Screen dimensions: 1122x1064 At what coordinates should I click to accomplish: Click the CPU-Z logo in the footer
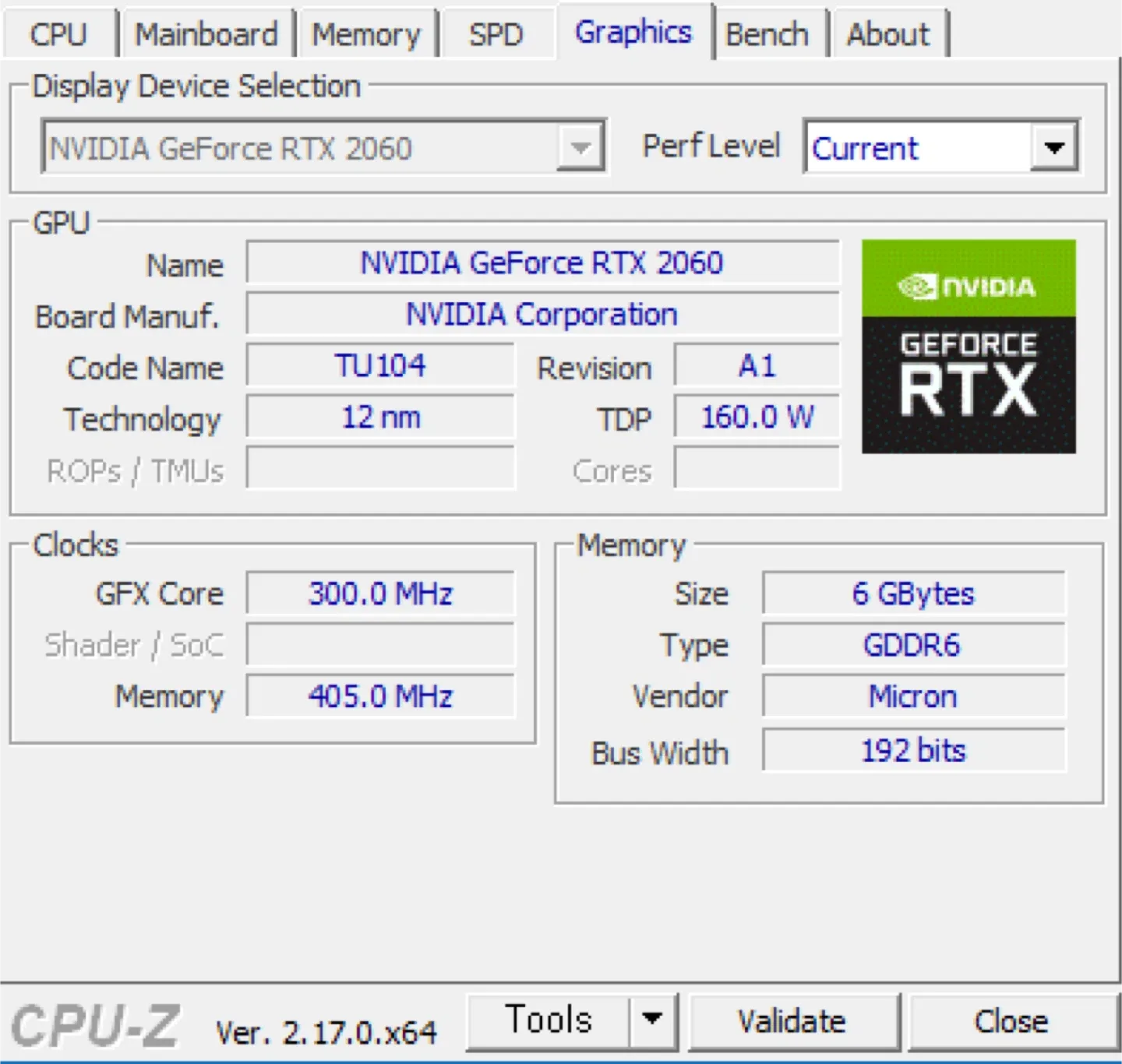95,1026
